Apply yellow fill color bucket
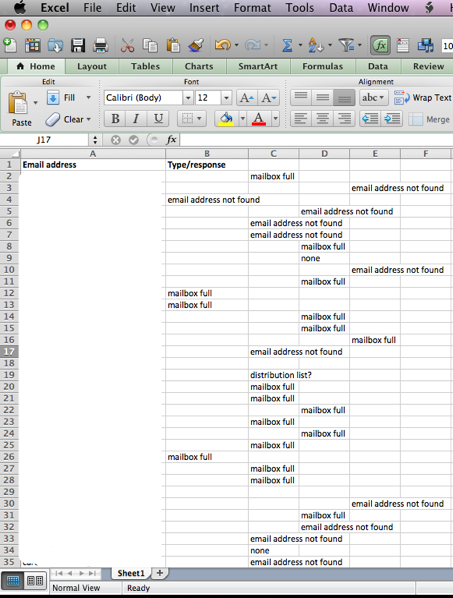Viewport: 453px width, 598px height. (x=226, y=119)
